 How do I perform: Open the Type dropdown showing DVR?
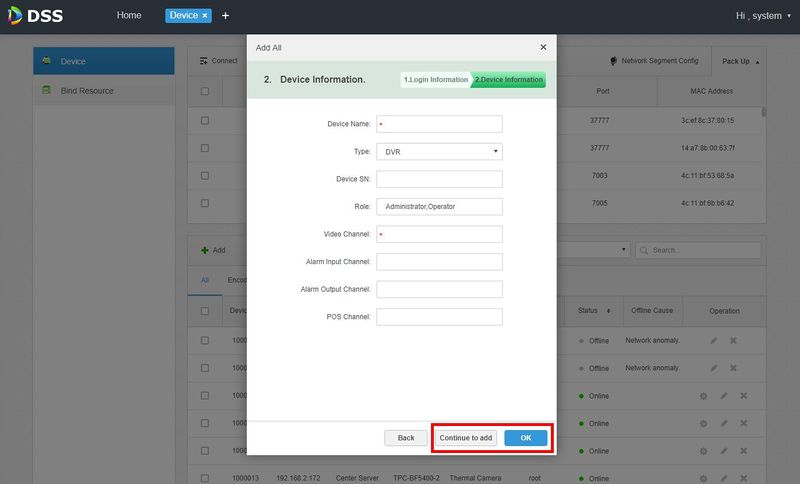click(439, 151)
